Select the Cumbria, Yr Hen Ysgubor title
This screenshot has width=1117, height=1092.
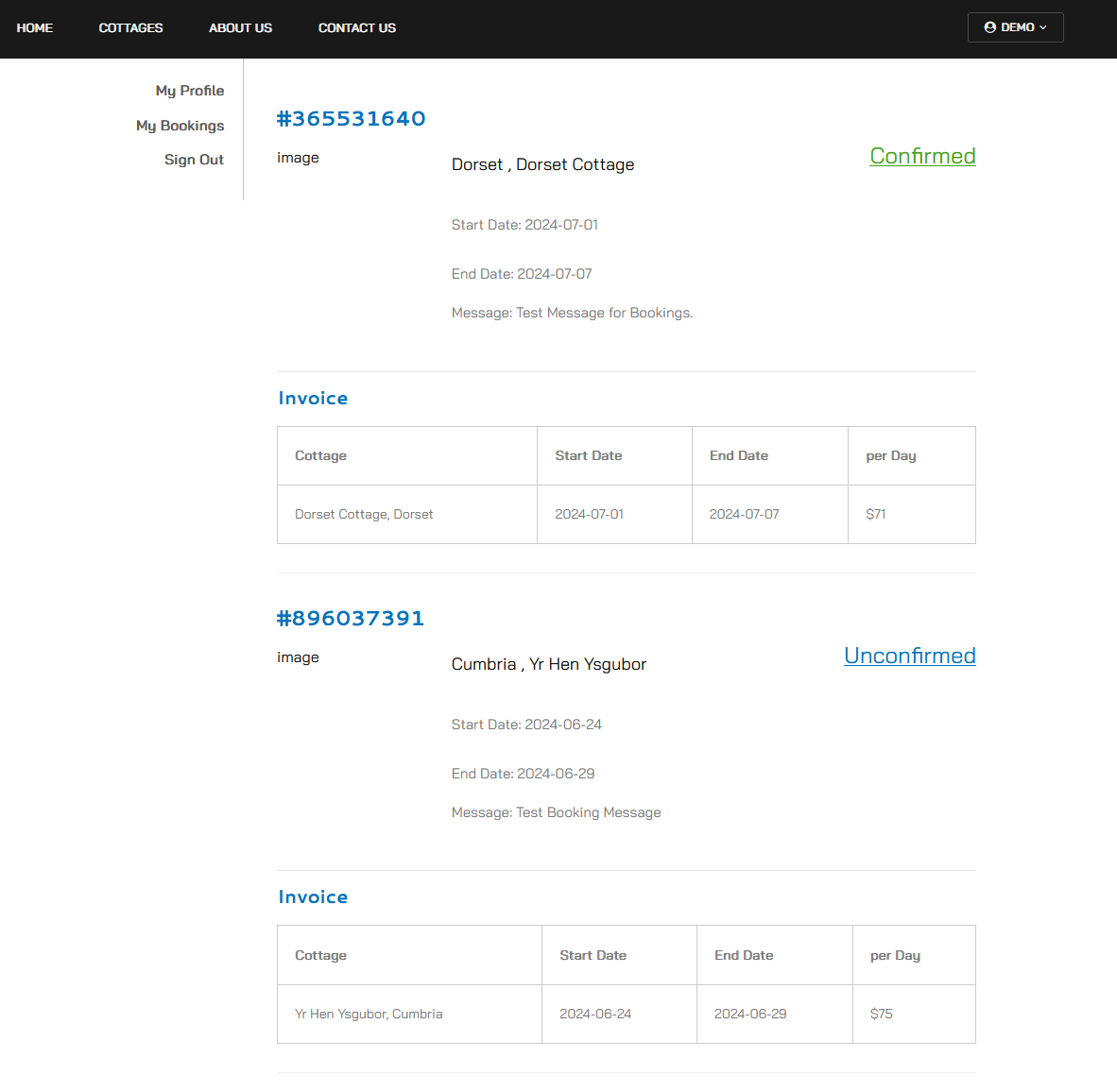(x=548, y=664)
